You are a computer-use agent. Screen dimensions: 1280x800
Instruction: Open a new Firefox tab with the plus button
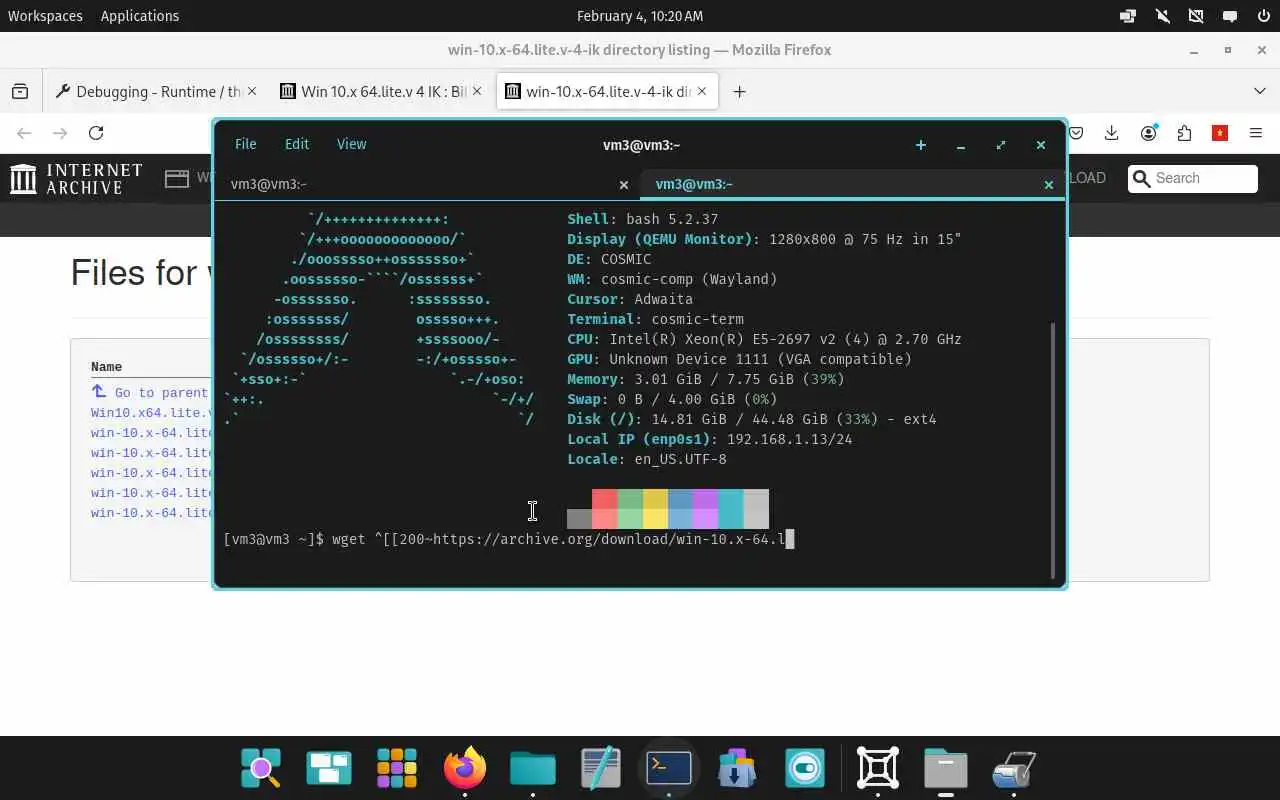click(739, 91)
